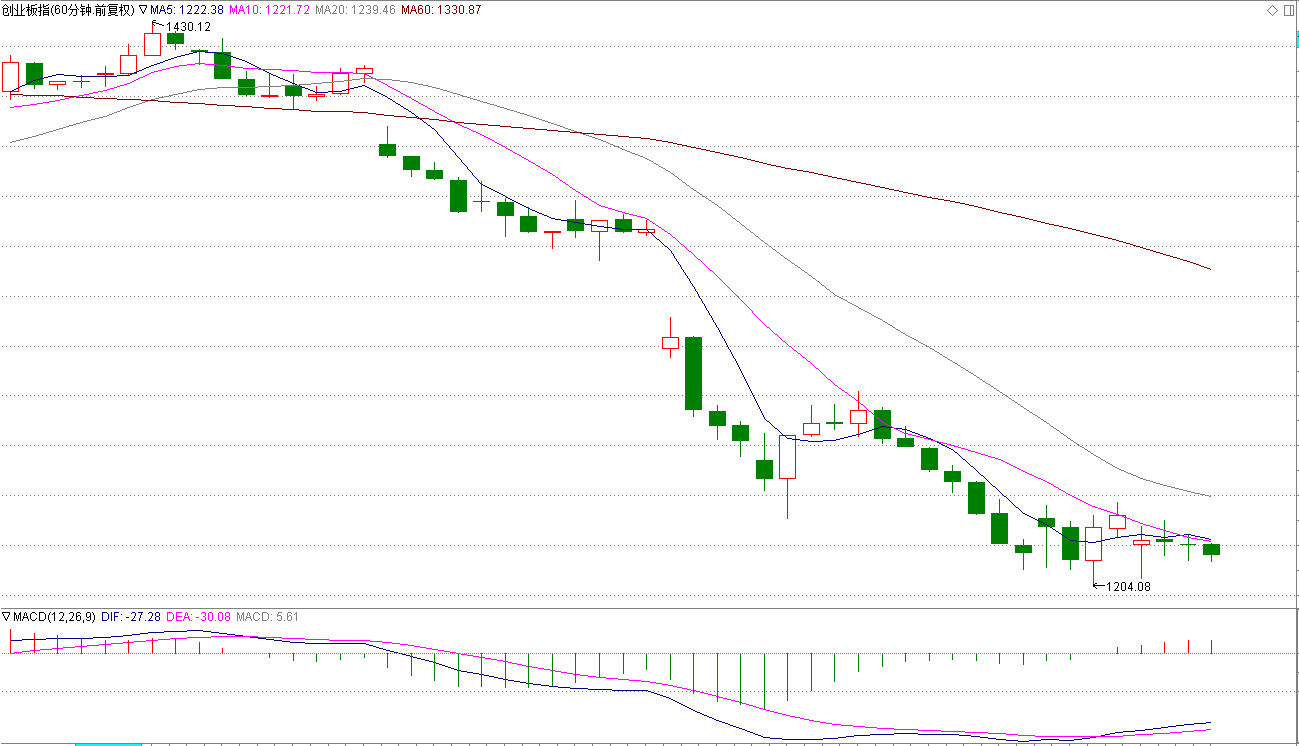Image resolution: width=1299 pixels, height=746 pixels.
Task: Click the DIF: -27.28 value
Action: (131, 617)
